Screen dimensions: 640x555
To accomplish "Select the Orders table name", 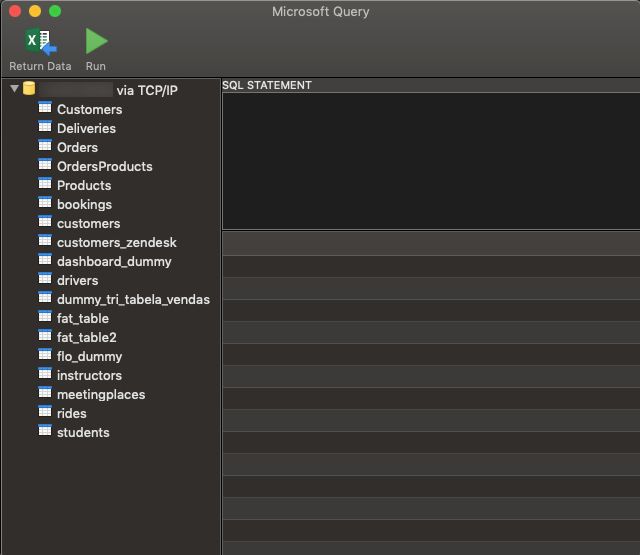I will point(77,147).
